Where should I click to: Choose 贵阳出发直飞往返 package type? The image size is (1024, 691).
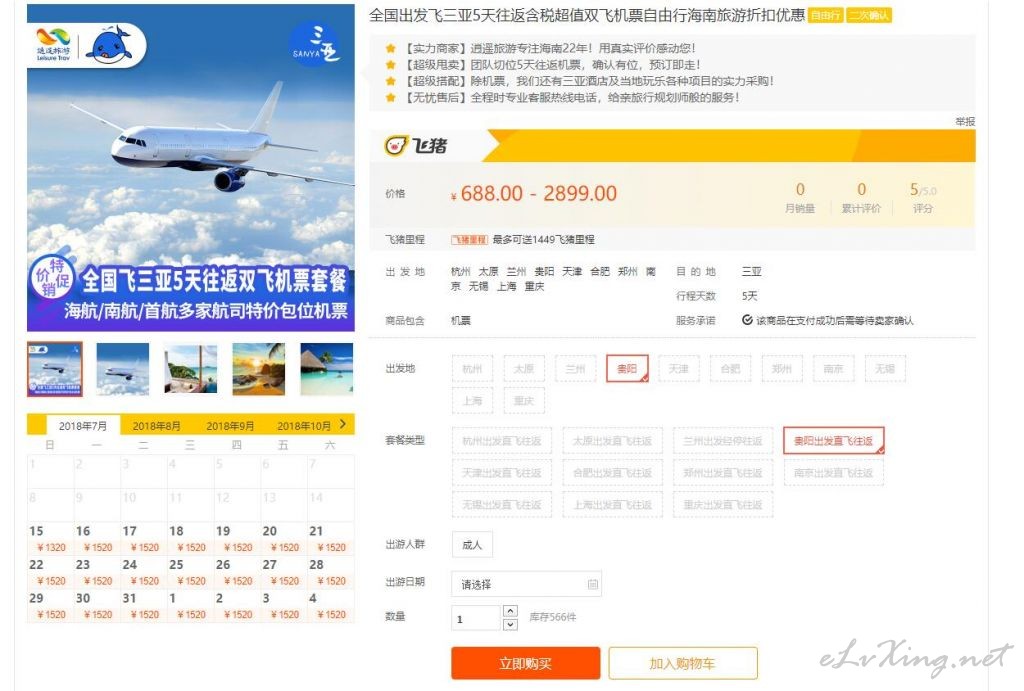point(833,441)
